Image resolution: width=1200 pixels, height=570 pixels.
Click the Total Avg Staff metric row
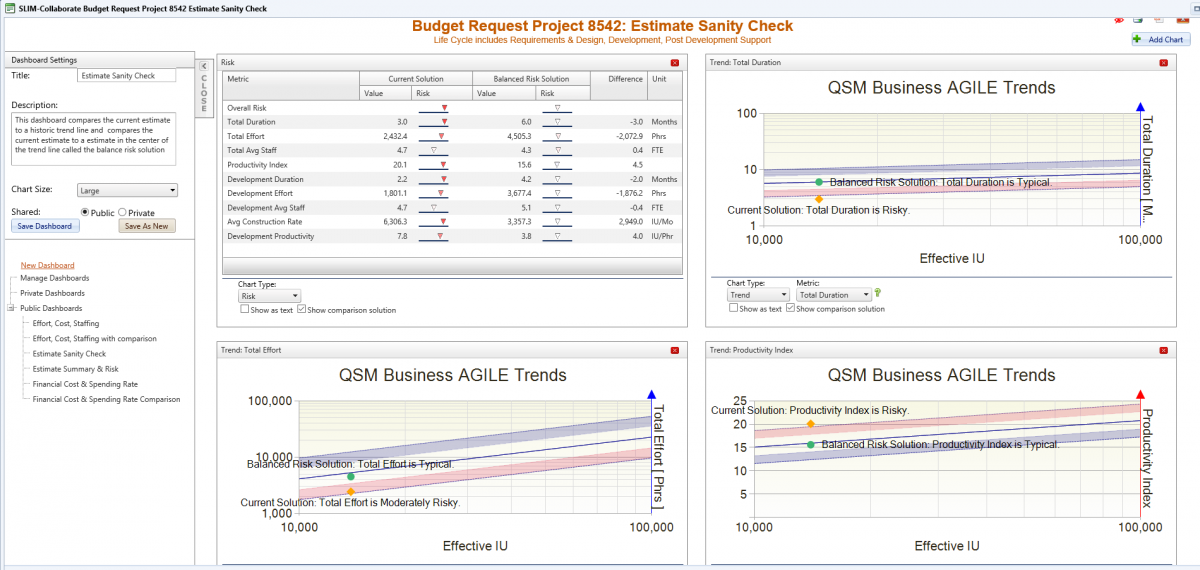tap(453, 150)
